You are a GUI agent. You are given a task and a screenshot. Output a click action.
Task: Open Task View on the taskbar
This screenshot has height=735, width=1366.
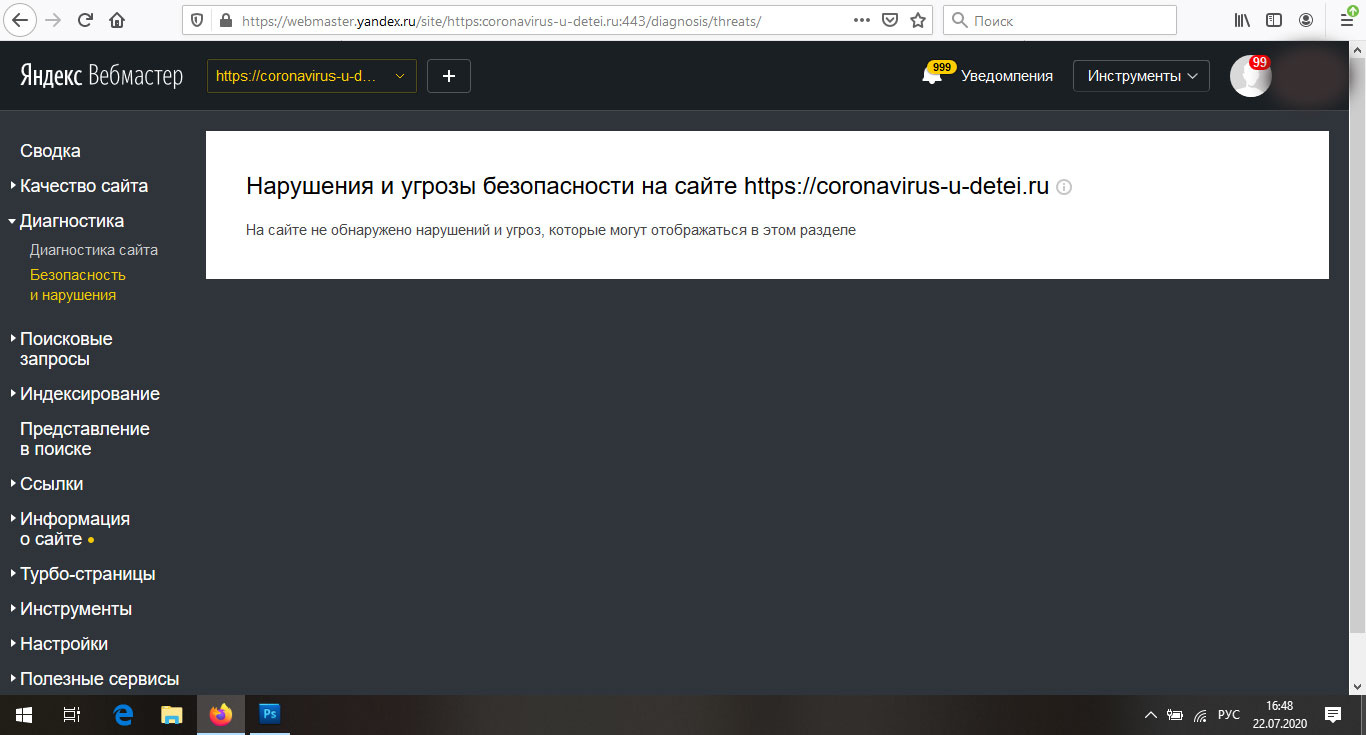pos(72,714)
